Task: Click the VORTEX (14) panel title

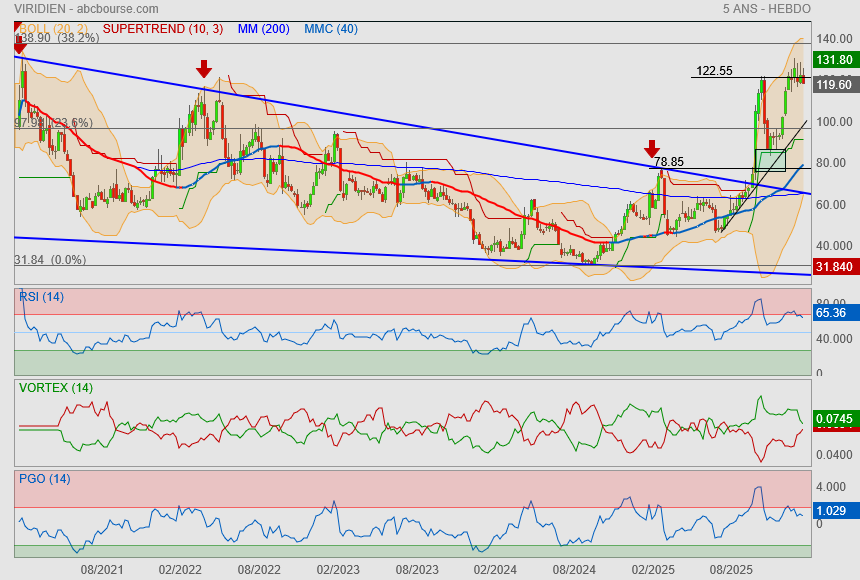Action: tap(55, 387)
